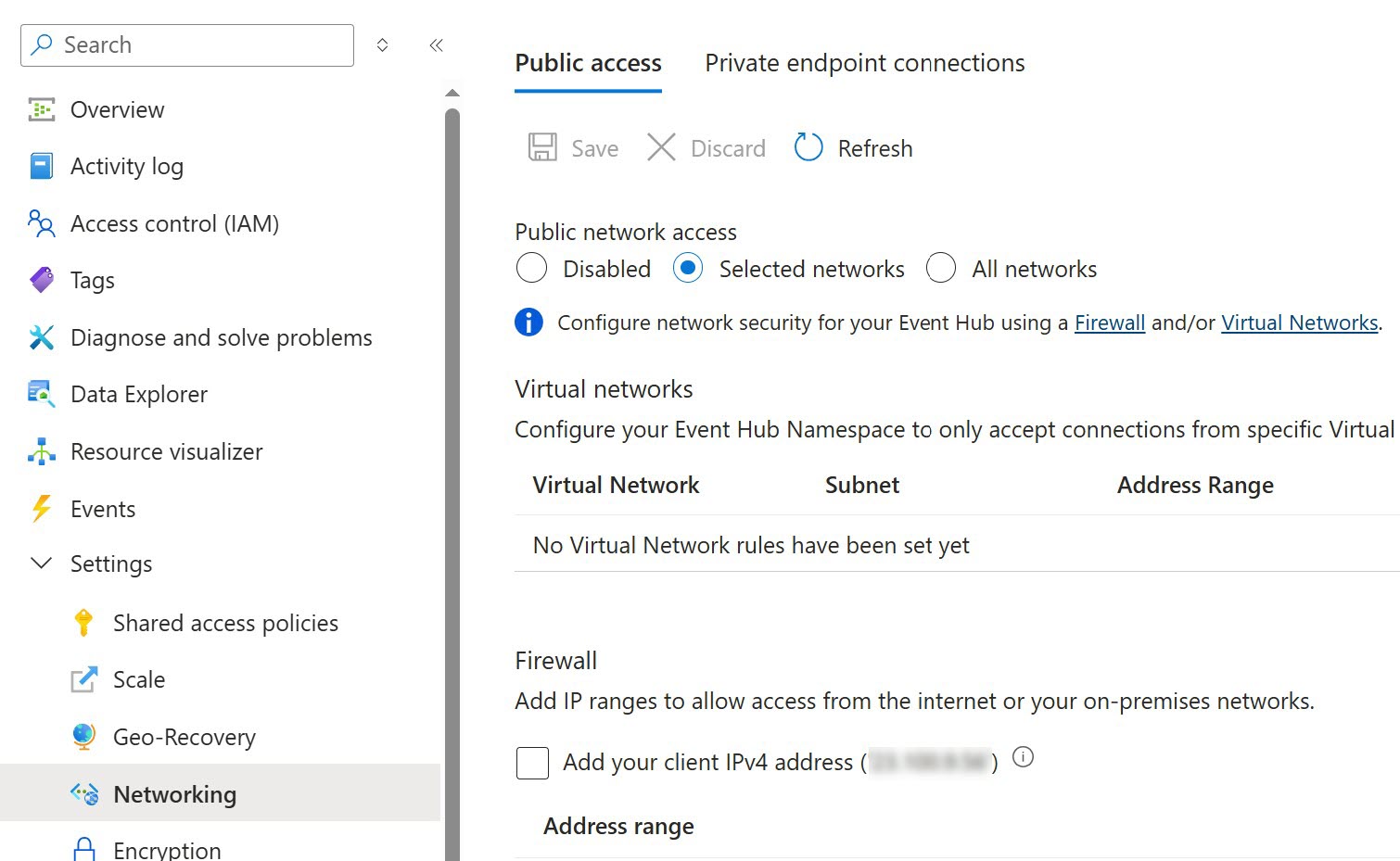Open Resource visualizer icon
Viewport: 1400px width, 861px height.
pyautogui.click(x=42, y=451)
